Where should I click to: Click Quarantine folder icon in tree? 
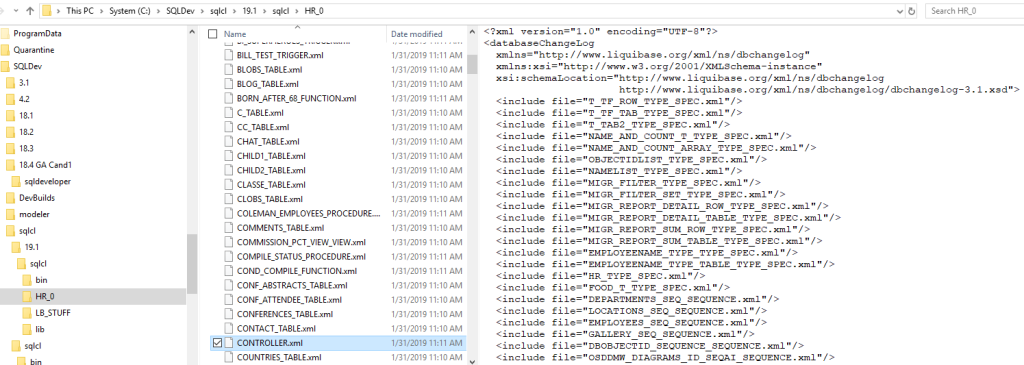5,50
